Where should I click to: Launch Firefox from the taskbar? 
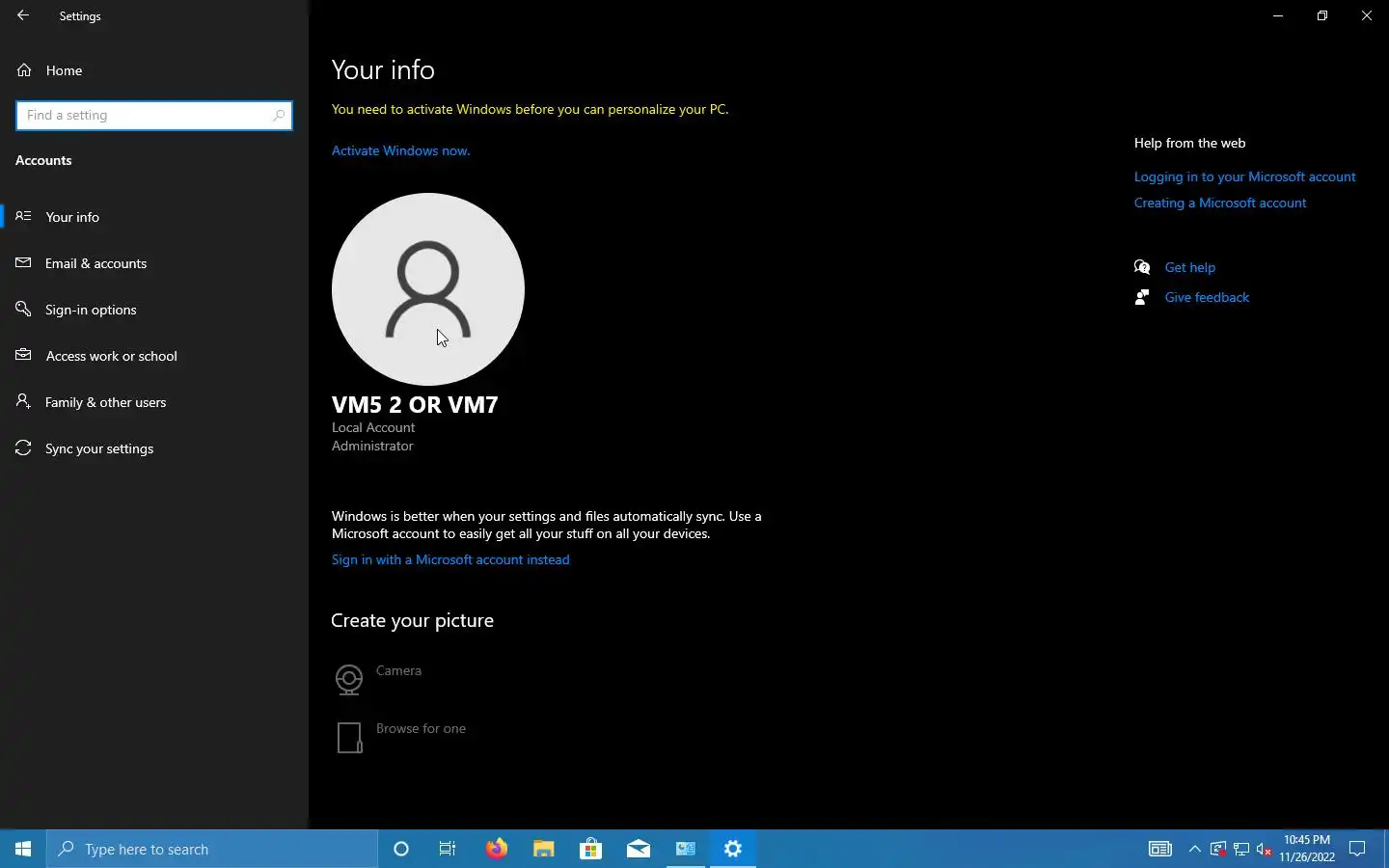click(496, 849)
